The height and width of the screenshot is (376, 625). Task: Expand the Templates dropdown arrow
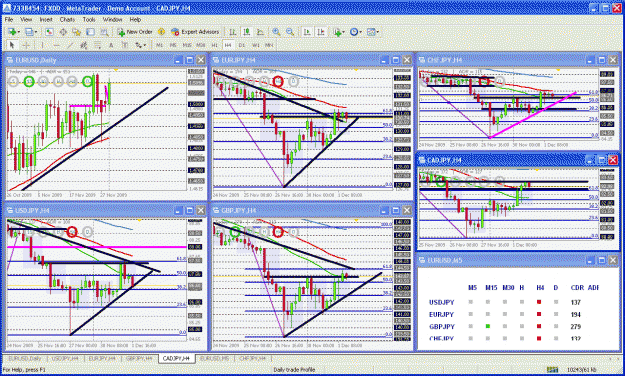point(377,32)
